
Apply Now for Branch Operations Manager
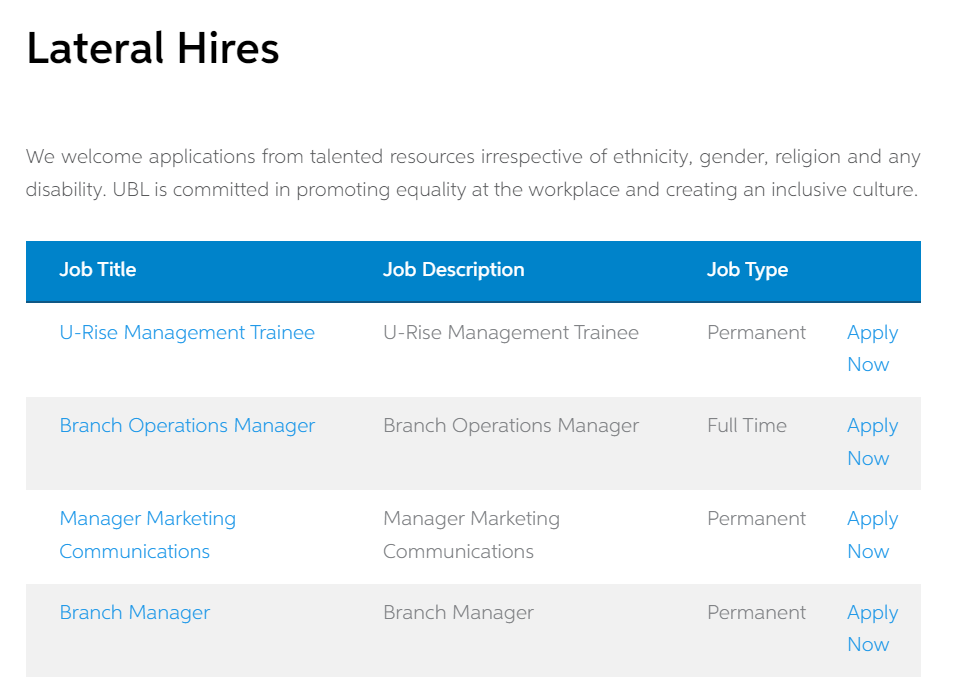tap(872, 442)
